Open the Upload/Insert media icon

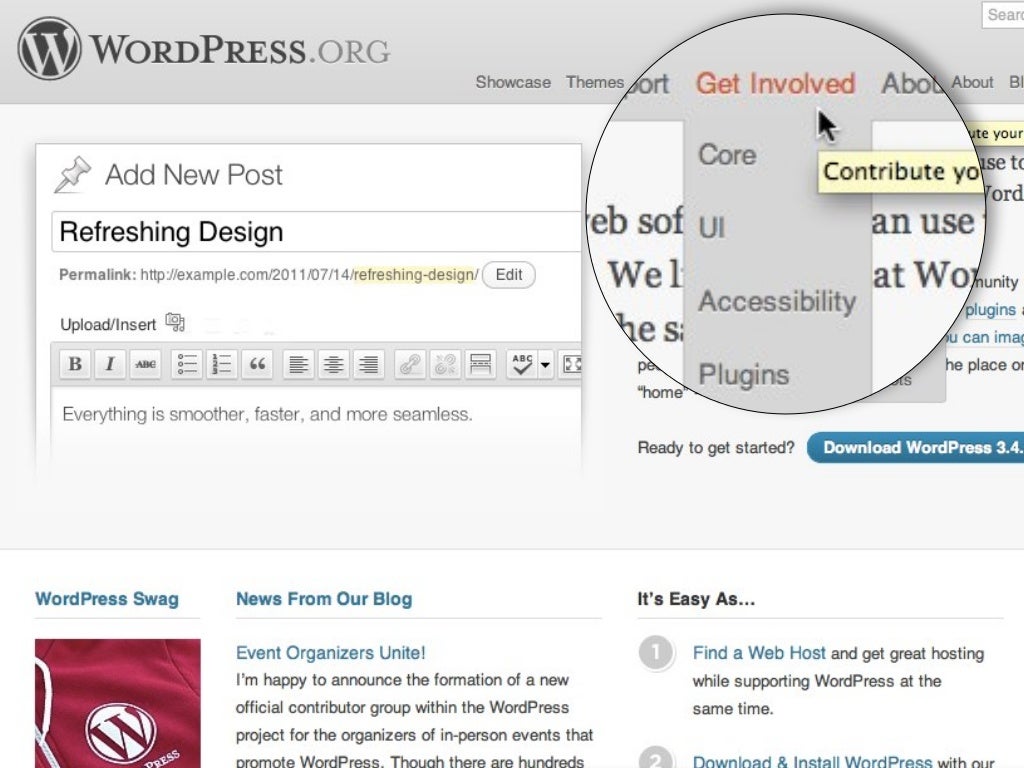tap(175, 322)
